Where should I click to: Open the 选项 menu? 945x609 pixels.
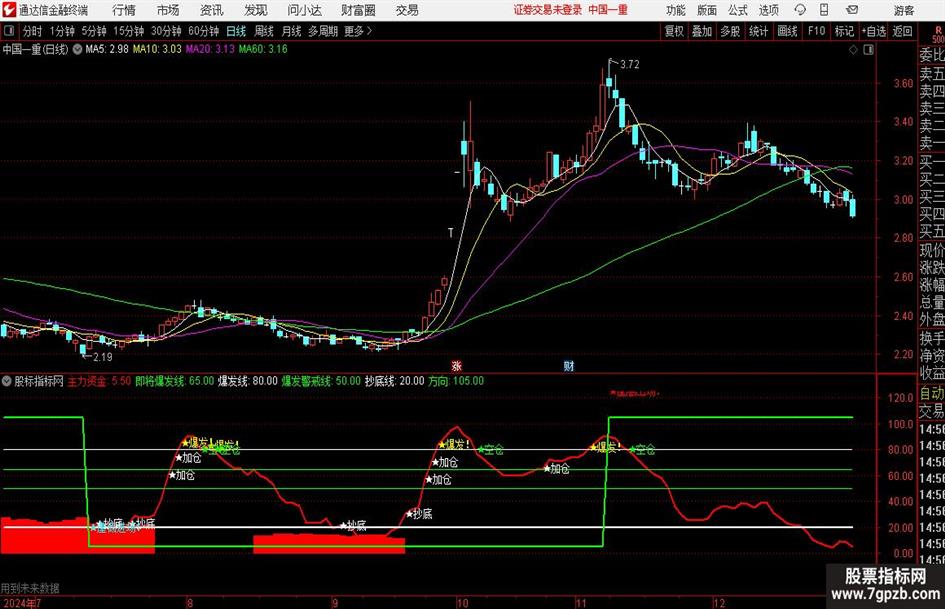[768, 10]
